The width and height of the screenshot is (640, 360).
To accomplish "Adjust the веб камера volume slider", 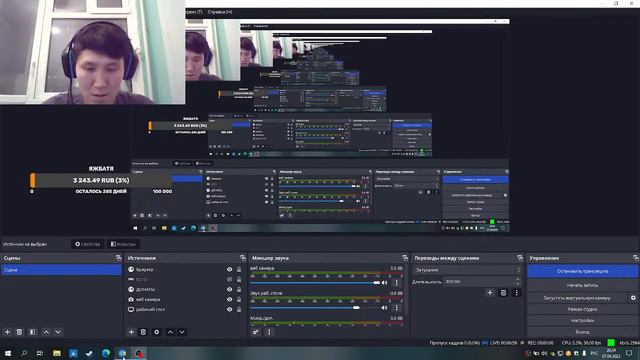I will click(315, 282).
